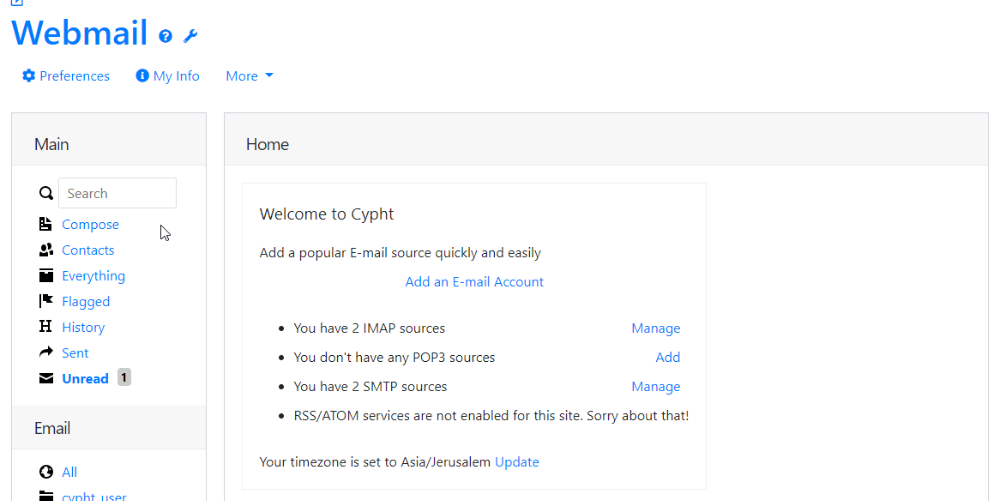Open the Contacts link
1000x501 pixels.
(x=88, y=250)
